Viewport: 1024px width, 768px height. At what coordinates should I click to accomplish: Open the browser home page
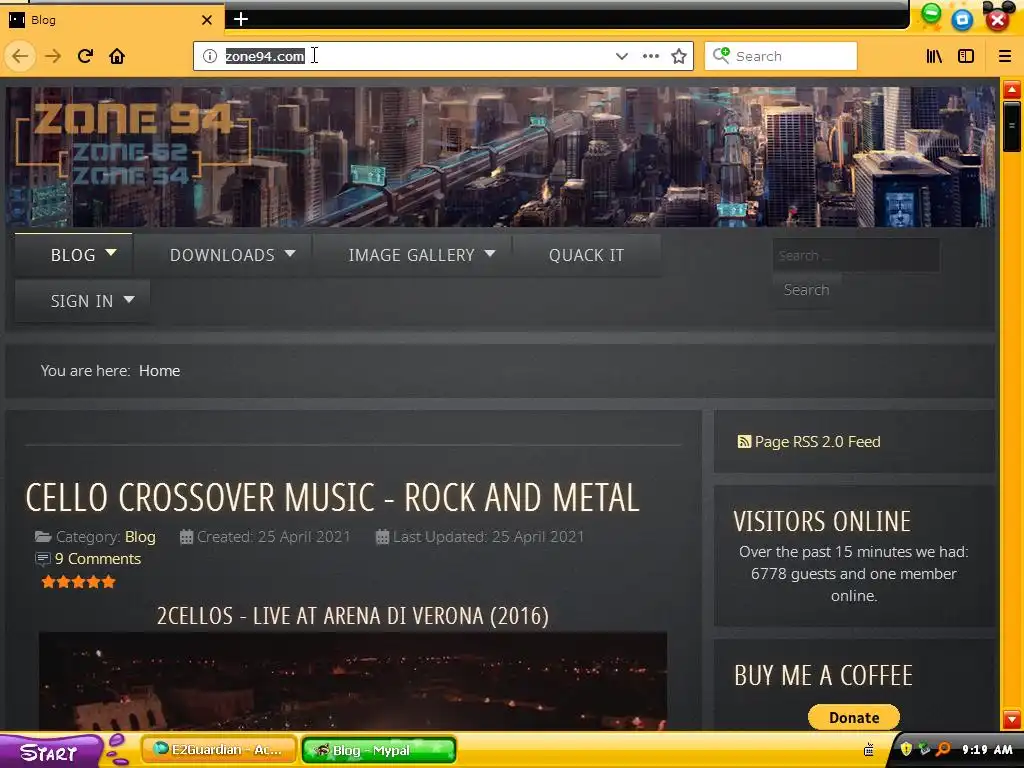click(117, 56)
